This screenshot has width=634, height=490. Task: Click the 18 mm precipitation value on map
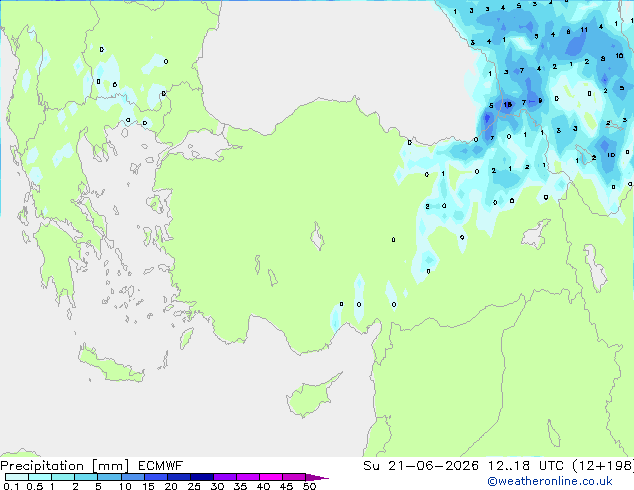tap(507, 105)
